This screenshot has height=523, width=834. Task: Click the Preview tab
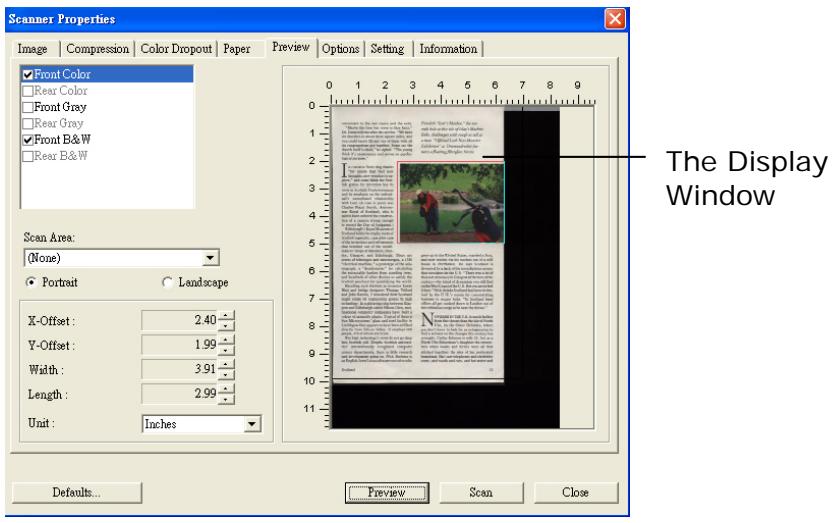point(291,47)
